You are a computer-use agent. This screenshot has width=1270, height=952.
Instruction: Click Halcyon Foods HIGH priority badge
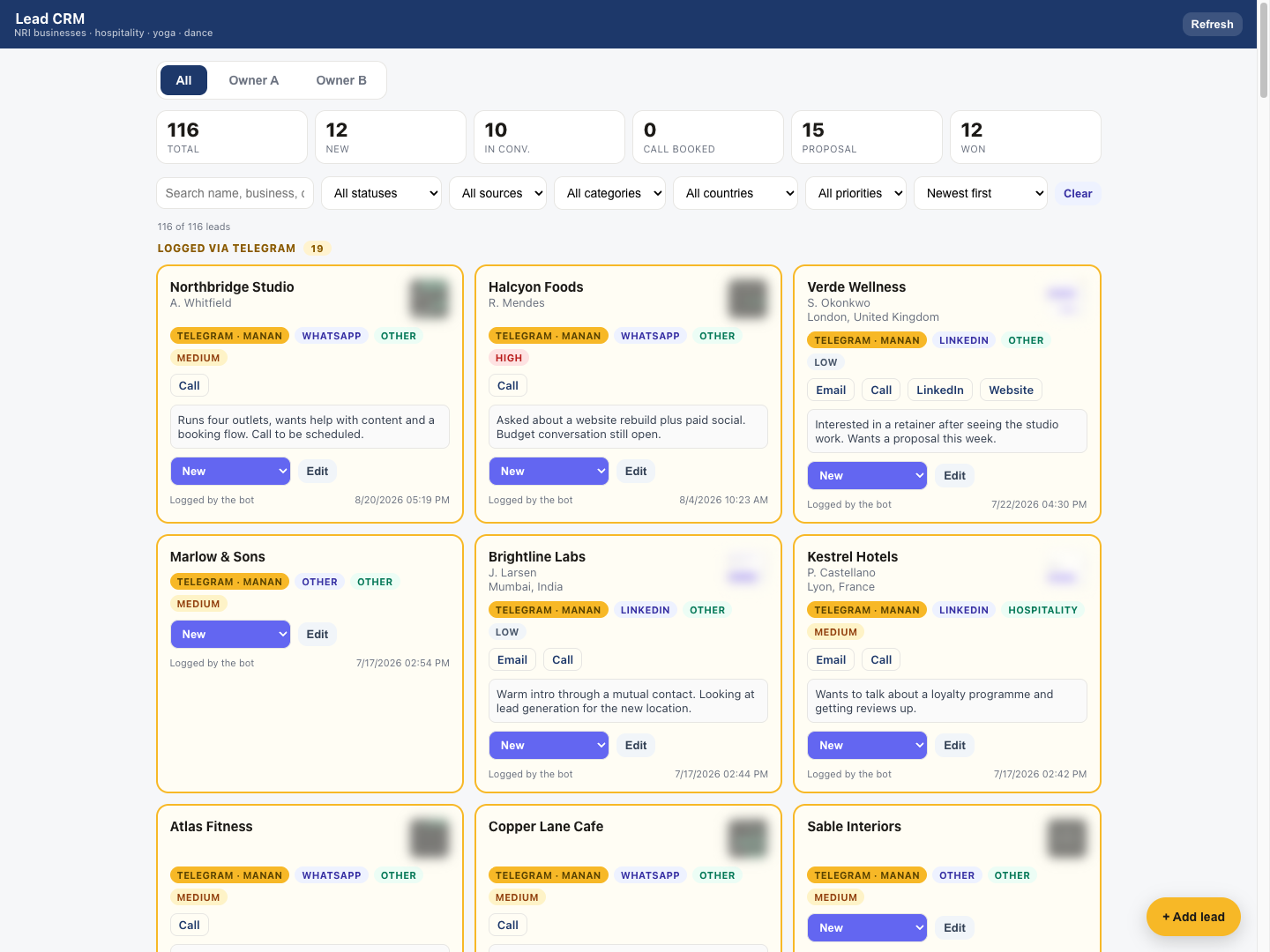(x=509, y=358)
